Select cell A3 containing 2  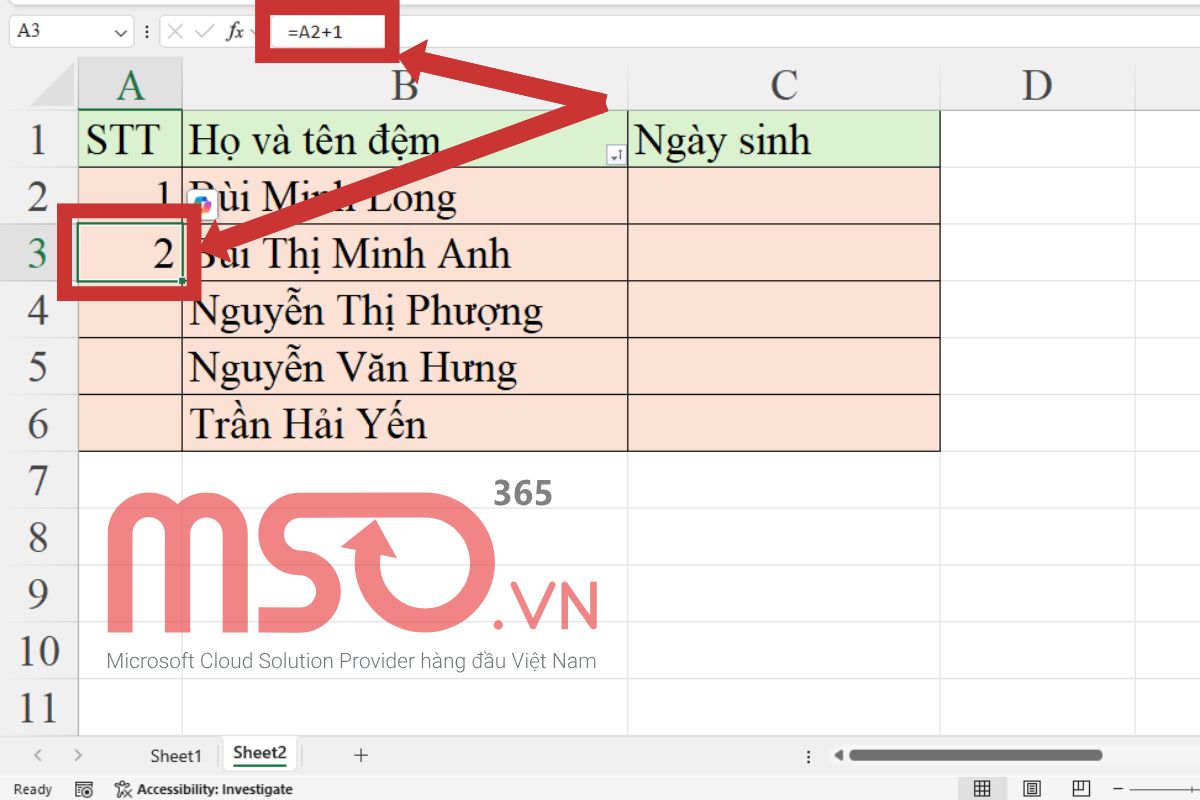tap(130, 253)
